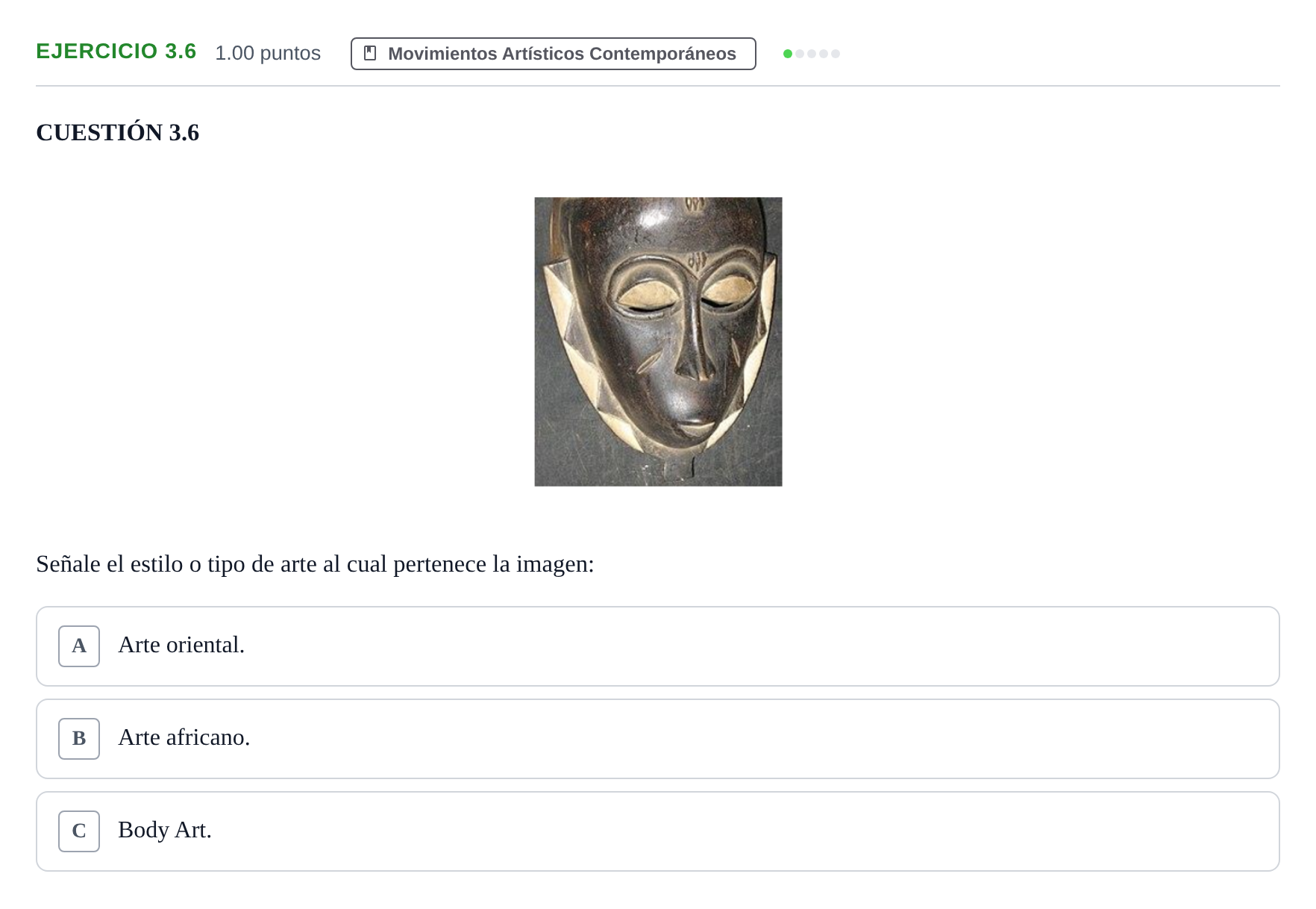Click the word 'Señale' in the question
This screenshot has width=1316, height=909.
click(x=69, y=564)
